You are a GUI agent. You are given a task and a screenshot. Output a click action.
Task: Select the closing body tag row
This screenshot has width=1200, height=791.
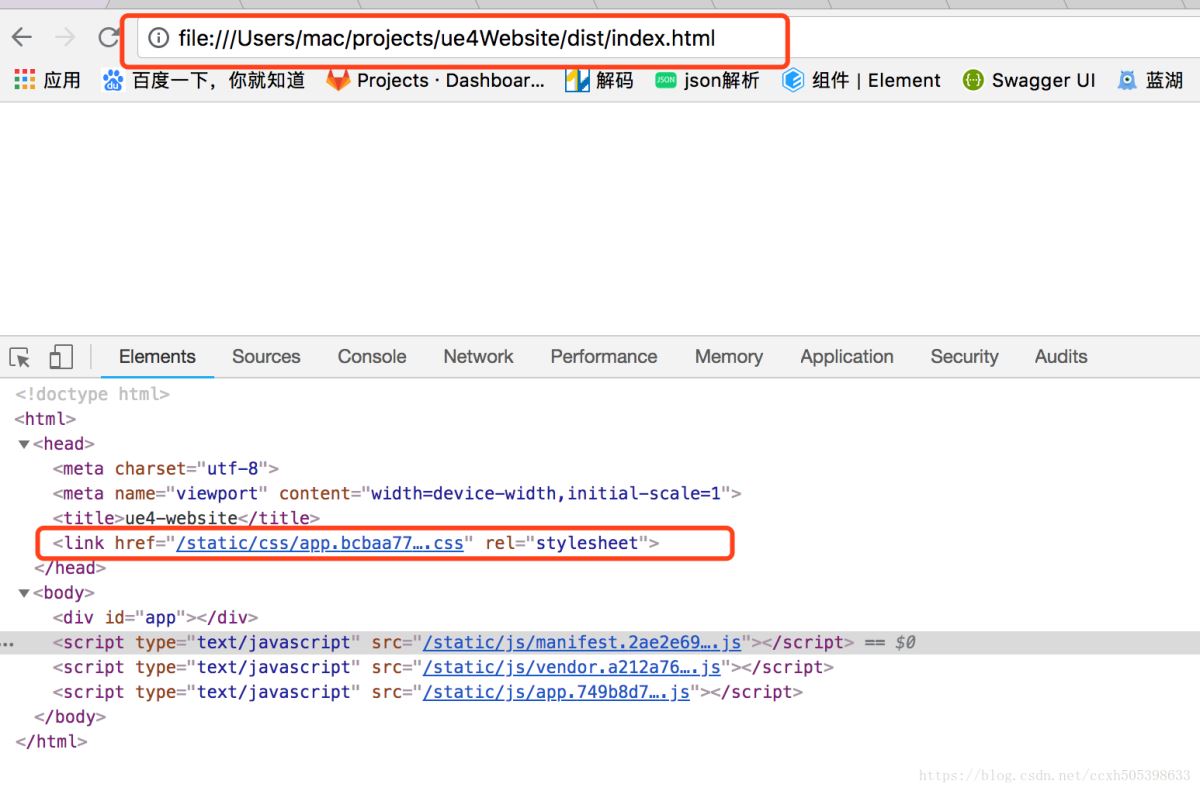tap(70, 717)
